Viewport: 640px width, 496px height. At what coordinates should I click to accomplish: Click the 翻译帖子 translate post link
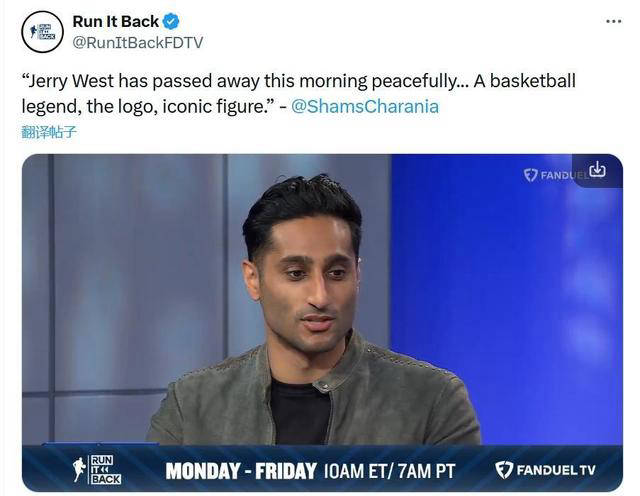(49, 132)
